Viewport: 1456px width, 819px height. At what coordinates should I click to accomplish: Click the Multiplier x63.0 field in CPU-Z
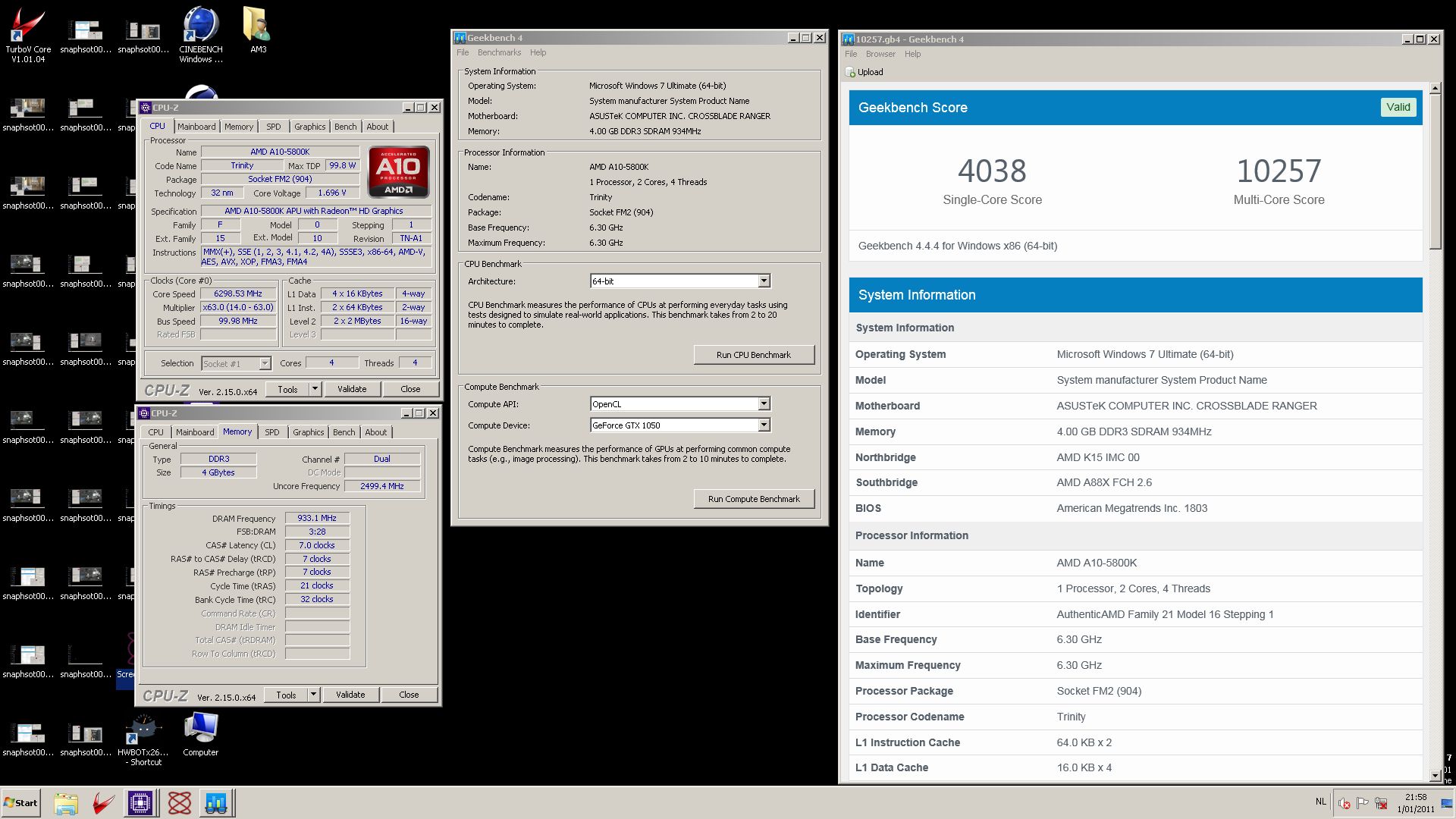click(x=238, y=307)
